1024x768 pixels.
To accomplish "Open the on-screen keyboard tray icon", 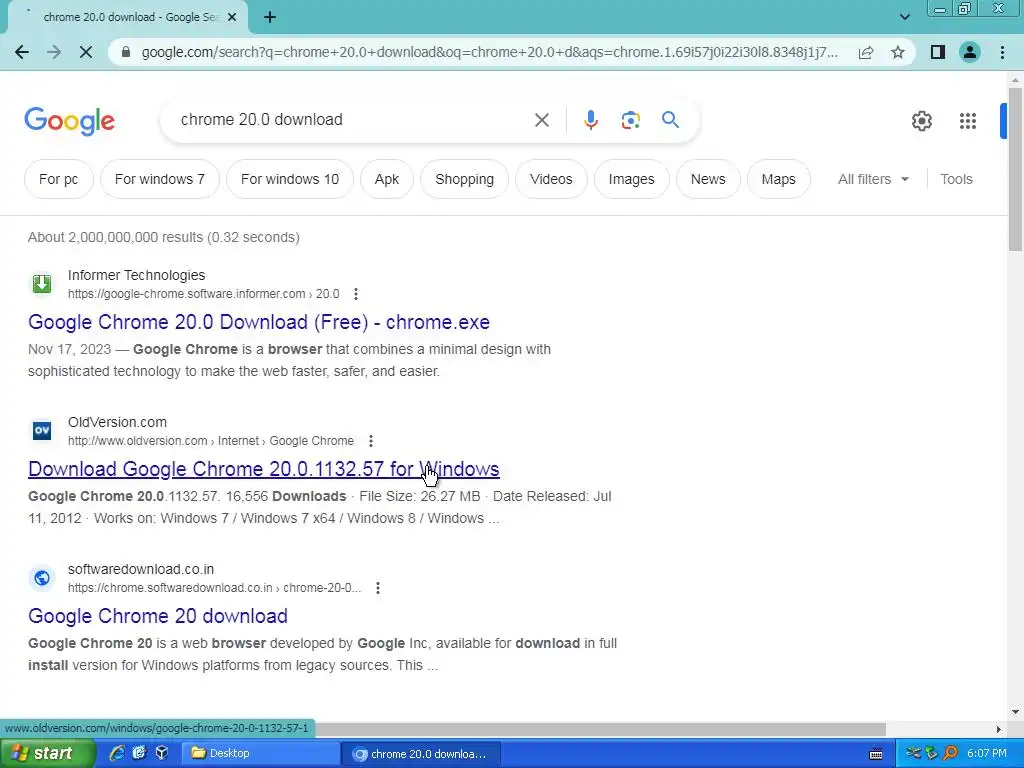I will (x=876, y=754).
